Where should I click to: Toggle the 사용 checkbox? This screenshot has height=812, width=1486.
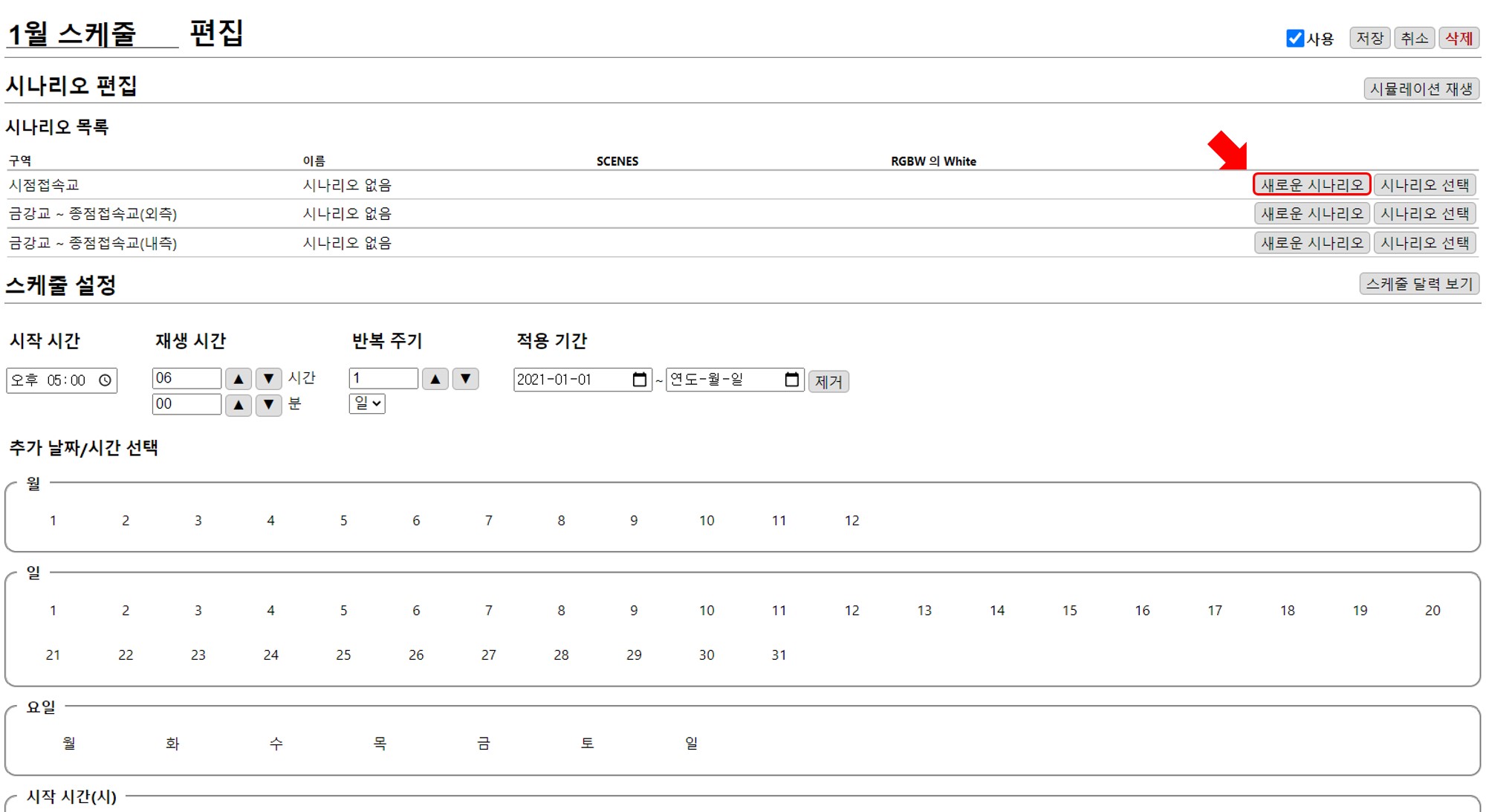[x=1295, y=38]
